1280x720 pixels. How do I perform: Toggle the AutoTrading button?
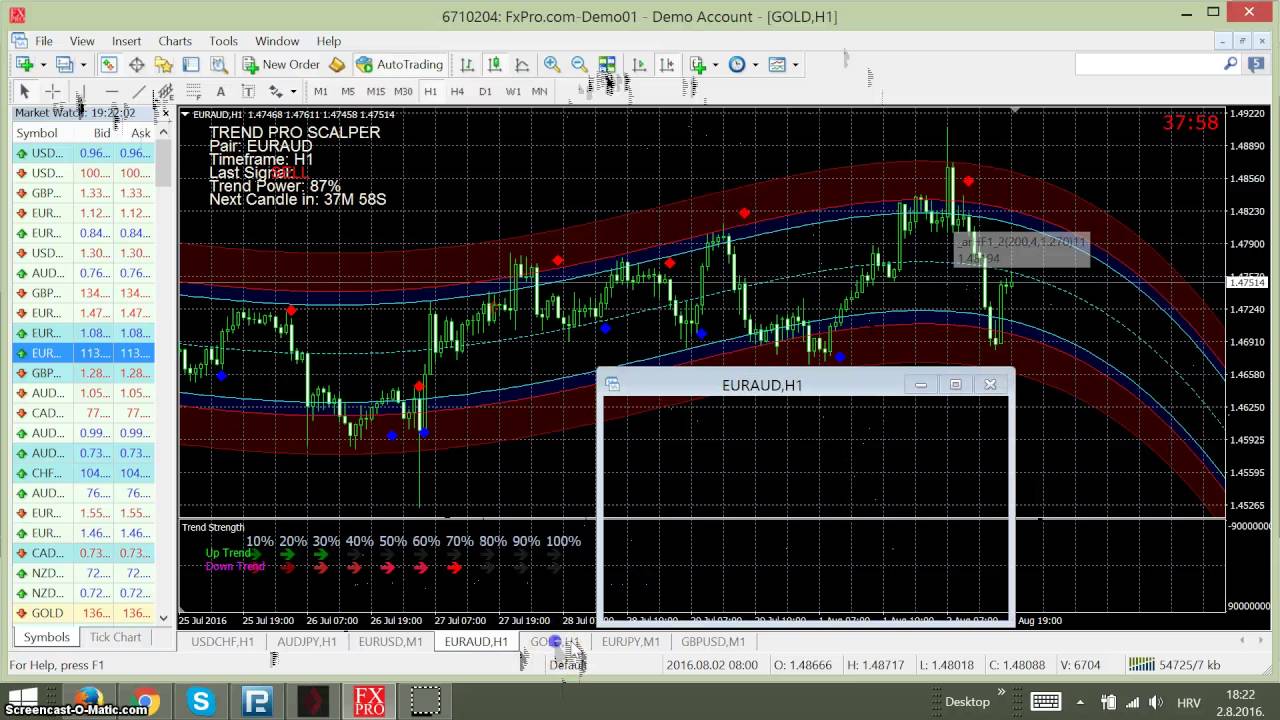click(x=399, y=64)
